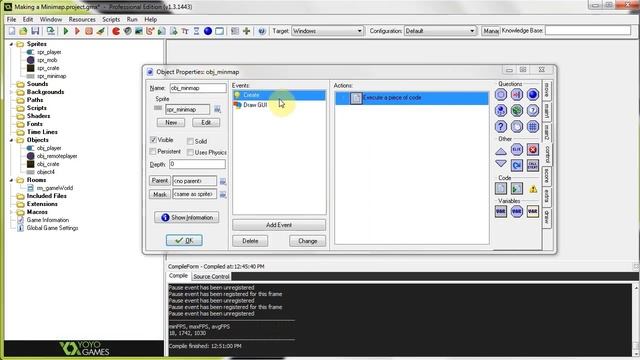640x360 pixels.
Task: Select the Set Variable action icon
Action: coord(501,211)
